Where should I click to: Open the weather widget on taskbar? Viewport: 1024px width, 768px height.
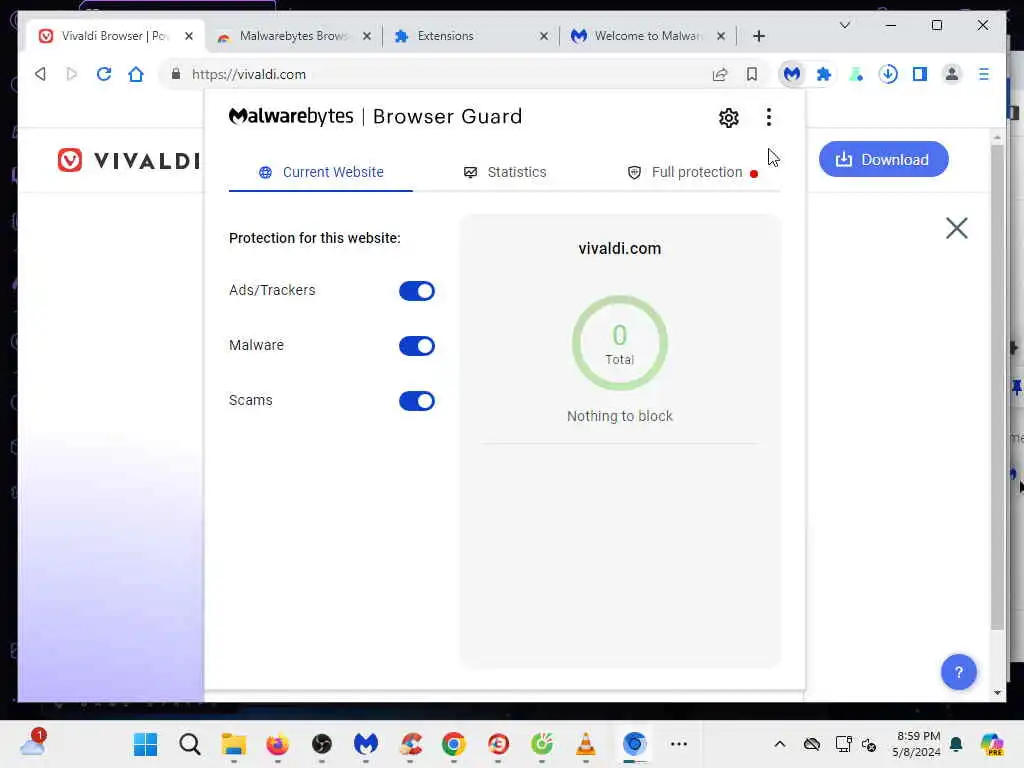[x=33, y=743]
